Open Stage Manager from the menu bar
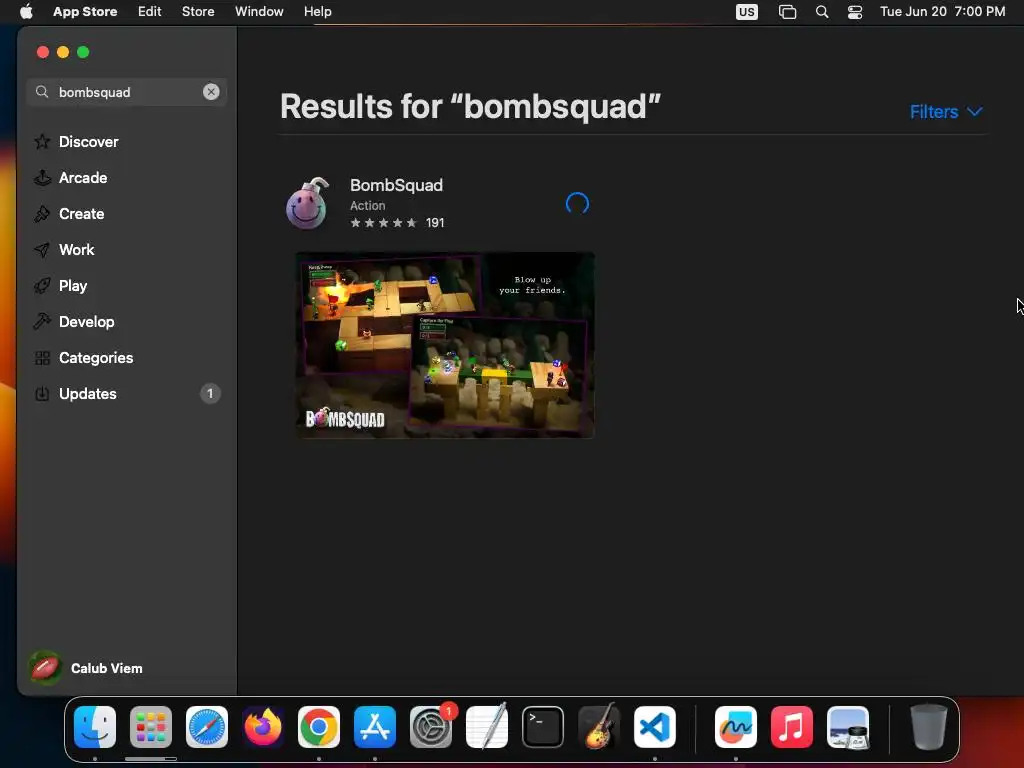This screenshot has width=1024, height=768. pos(788,12)
